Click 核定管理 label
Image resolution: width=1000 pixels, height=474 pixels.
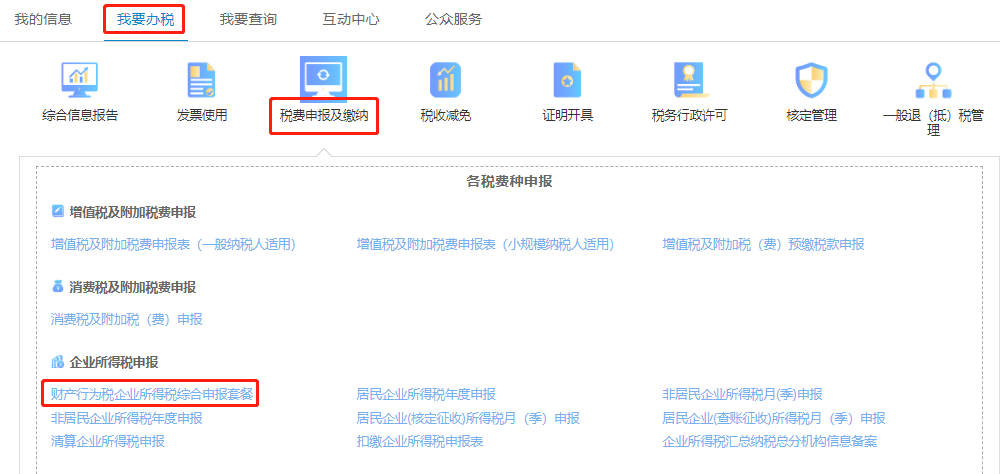point(811,115)
